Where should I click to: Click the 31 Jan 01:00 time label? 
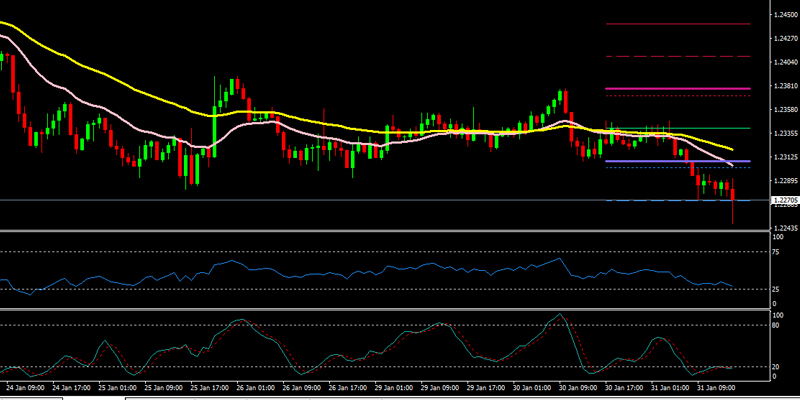coord(668,387)
